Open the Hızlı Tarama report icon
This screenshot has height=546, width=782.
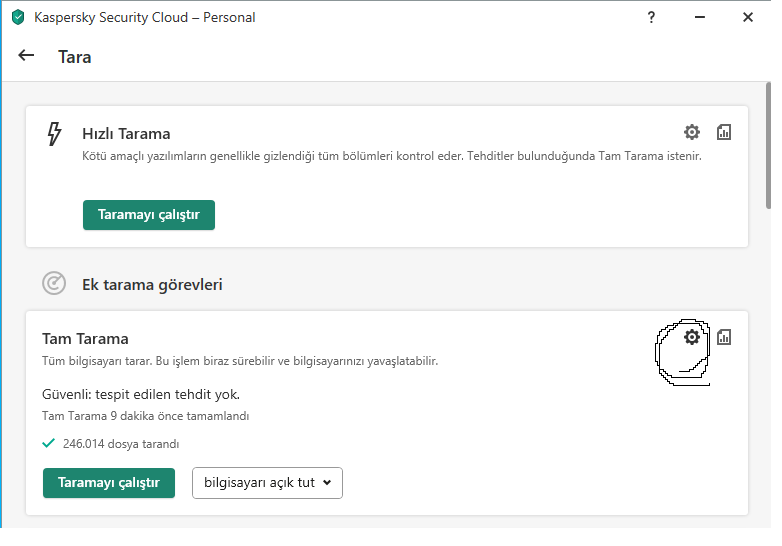724,132
